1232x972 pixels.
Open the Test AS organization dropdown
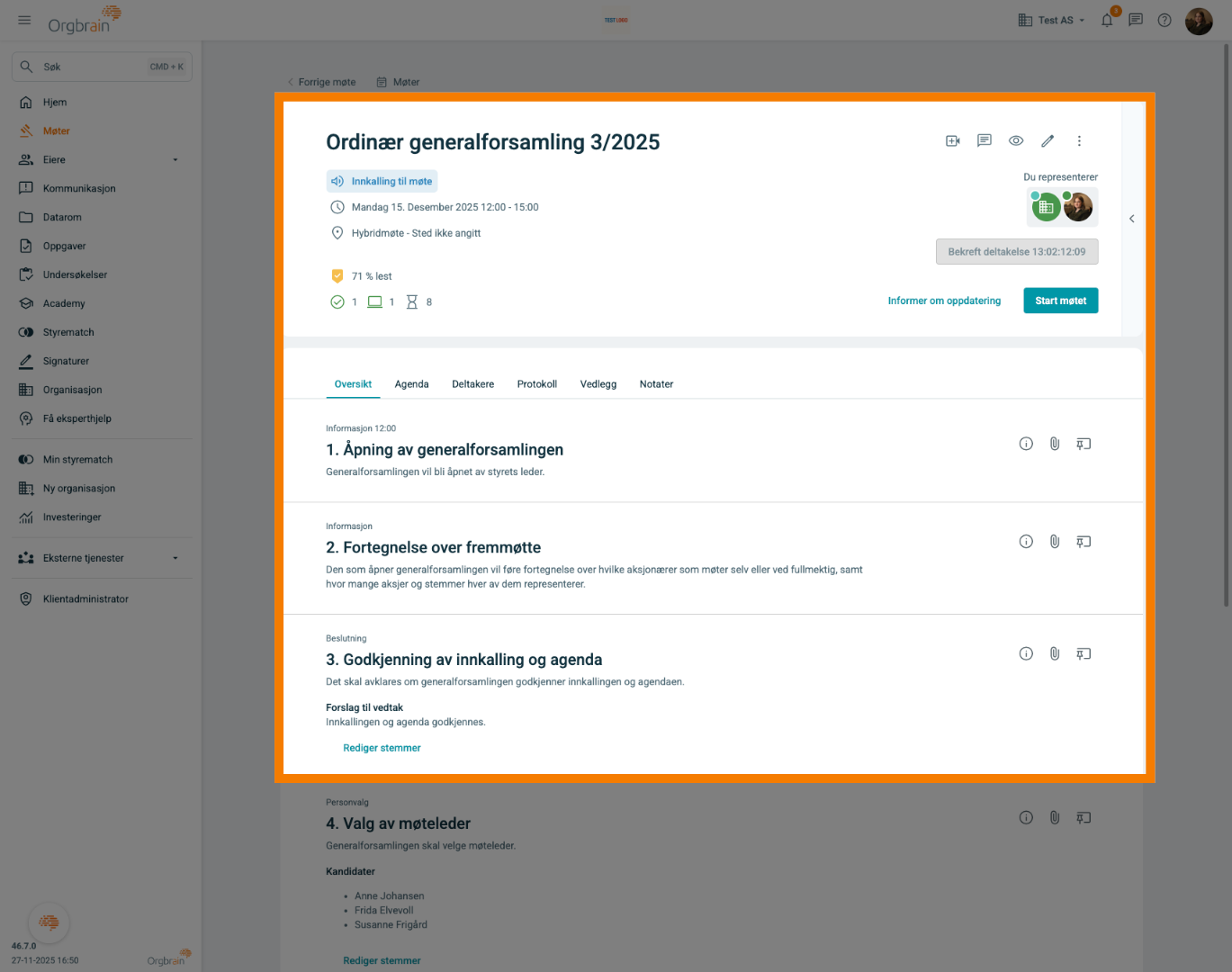[1051, 20]
